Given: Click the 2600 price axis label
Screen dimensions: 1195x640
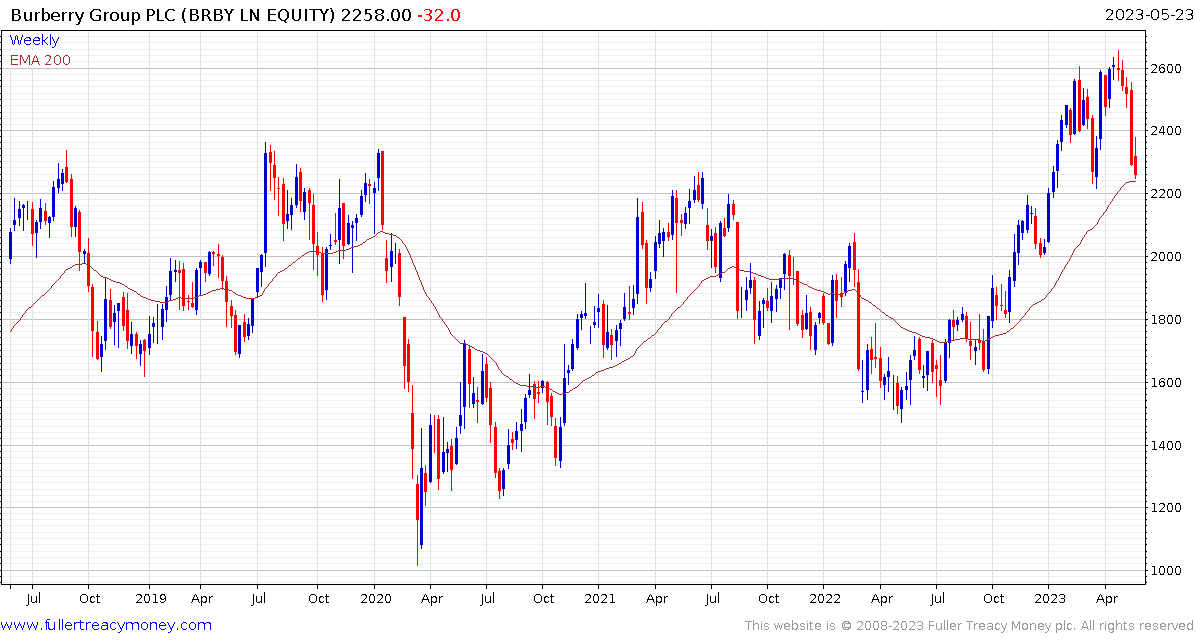Looking at the screenshot, I should (1166, 69).
